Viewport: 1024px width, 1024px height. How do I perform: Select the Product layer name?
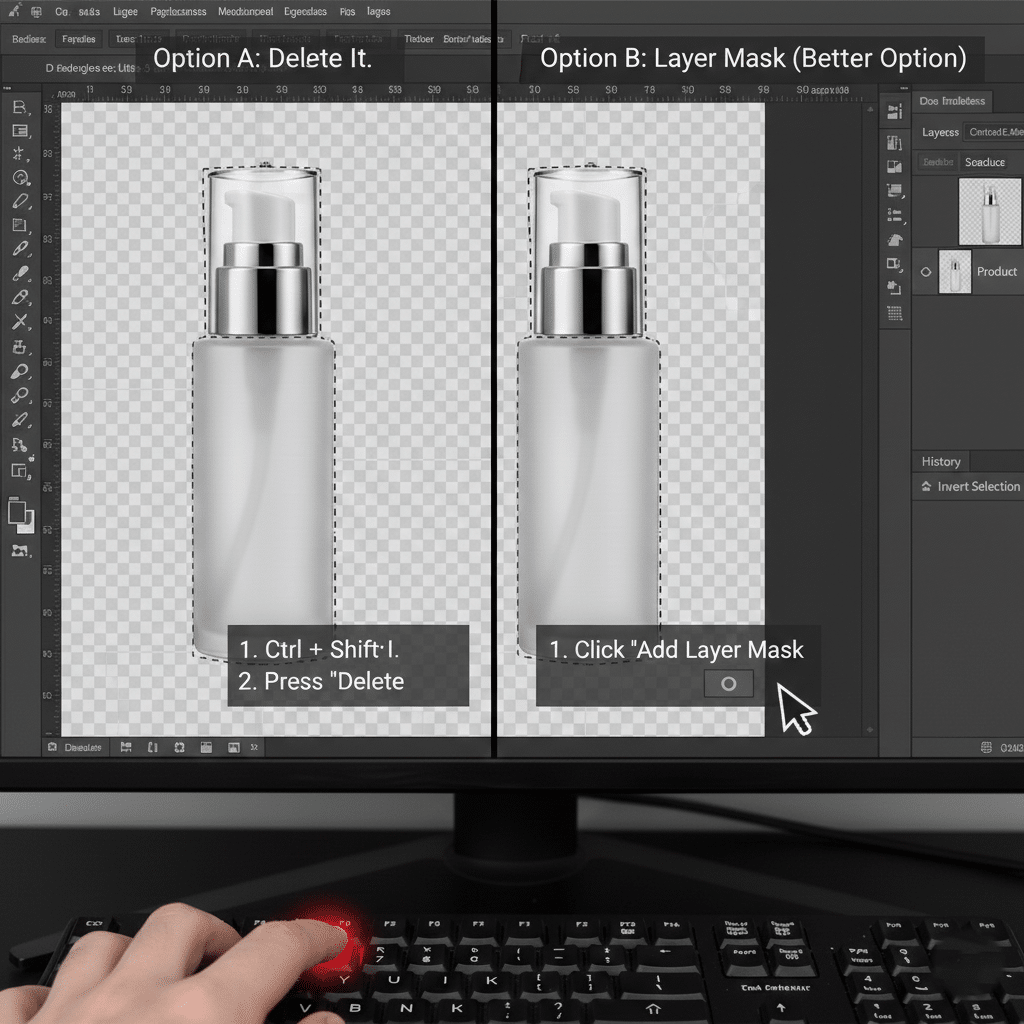(x=996, y=272)
